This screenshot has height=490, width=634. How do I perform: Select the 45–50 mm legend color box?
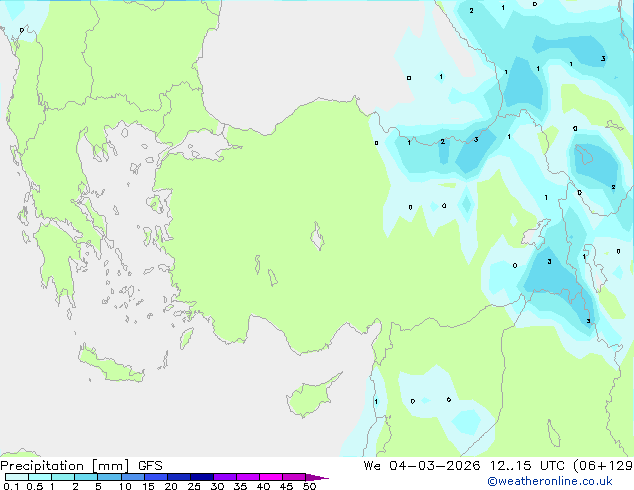coord(294,477)
